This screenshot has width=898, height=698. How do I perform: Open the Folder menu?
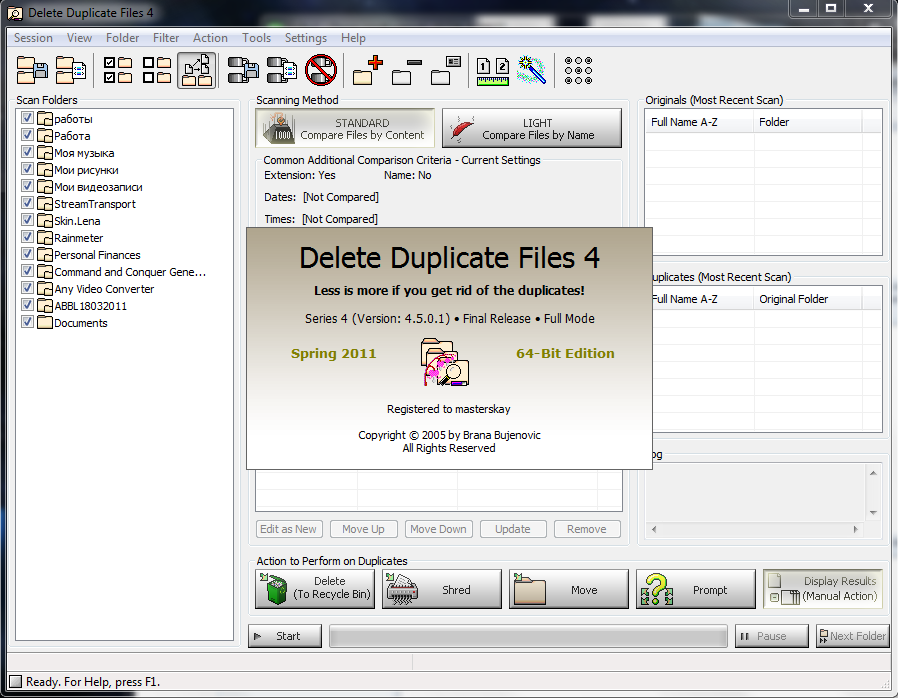coord(123,38)
